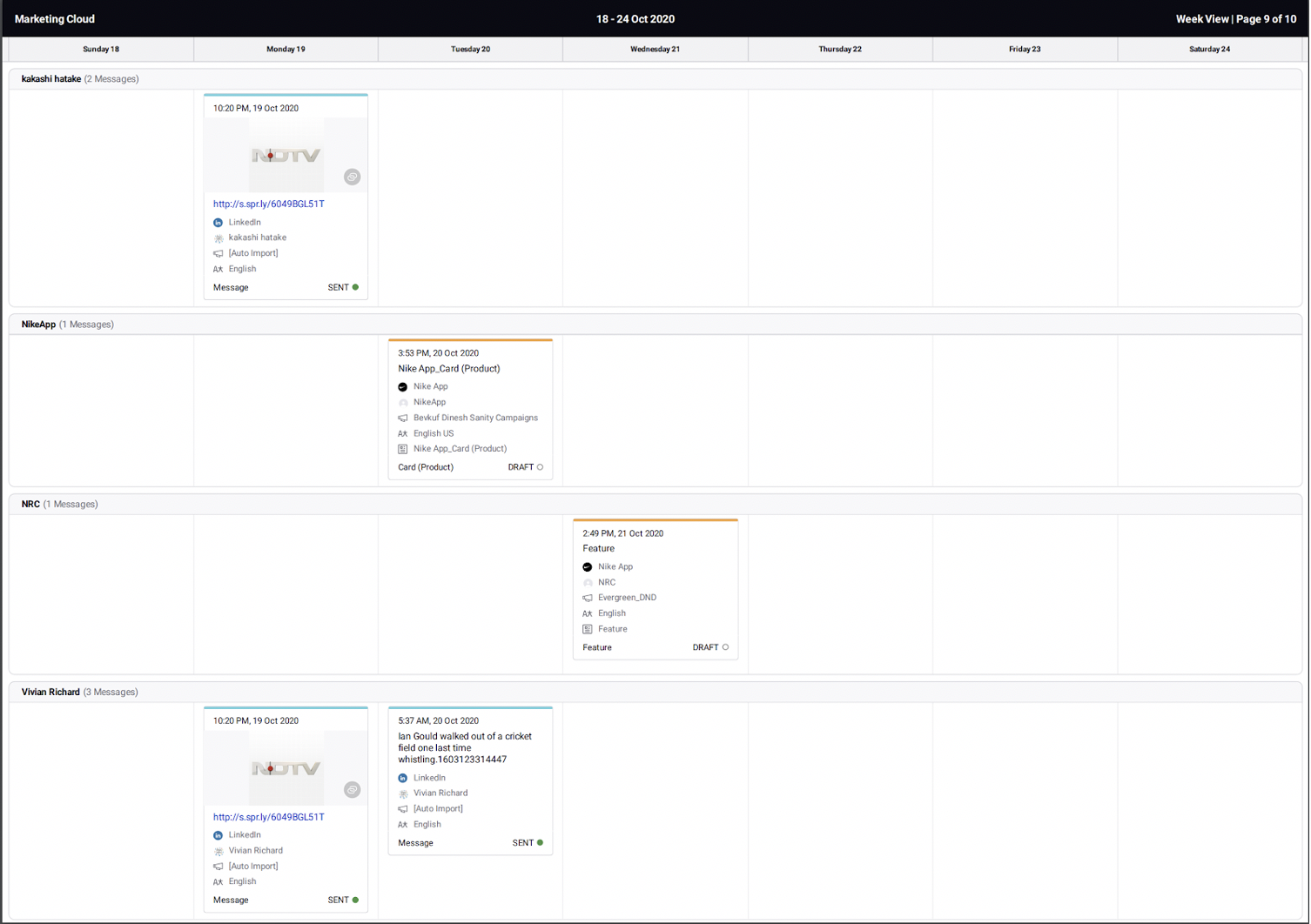Click account icon beside NikeApp label

click(403, 403)
